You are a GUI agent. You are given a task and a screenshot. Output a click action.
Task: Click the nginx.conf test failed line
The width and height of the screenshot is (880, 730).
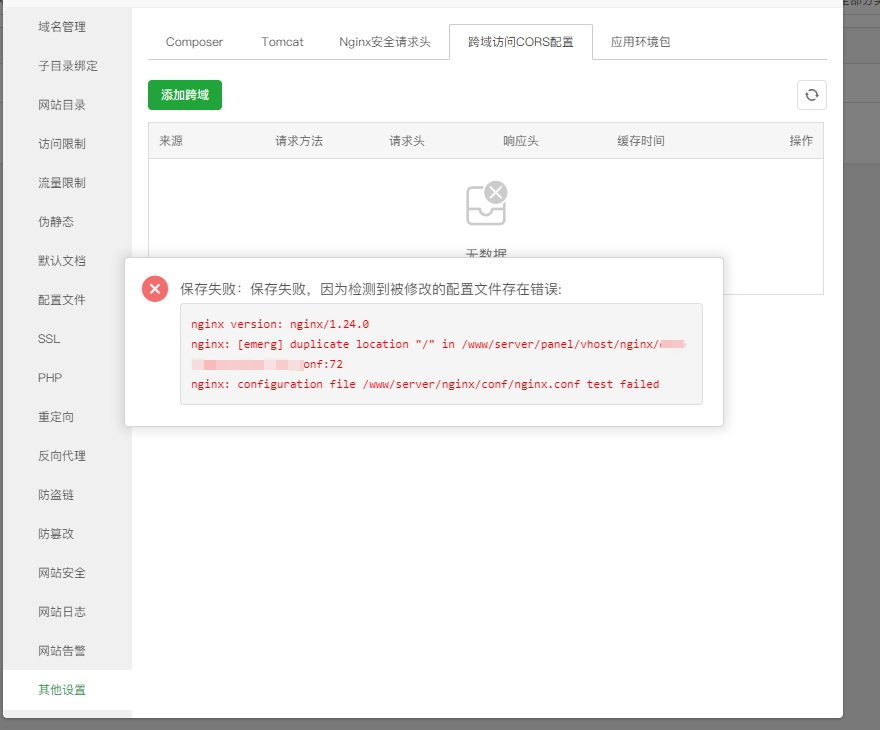coord(425,384)
